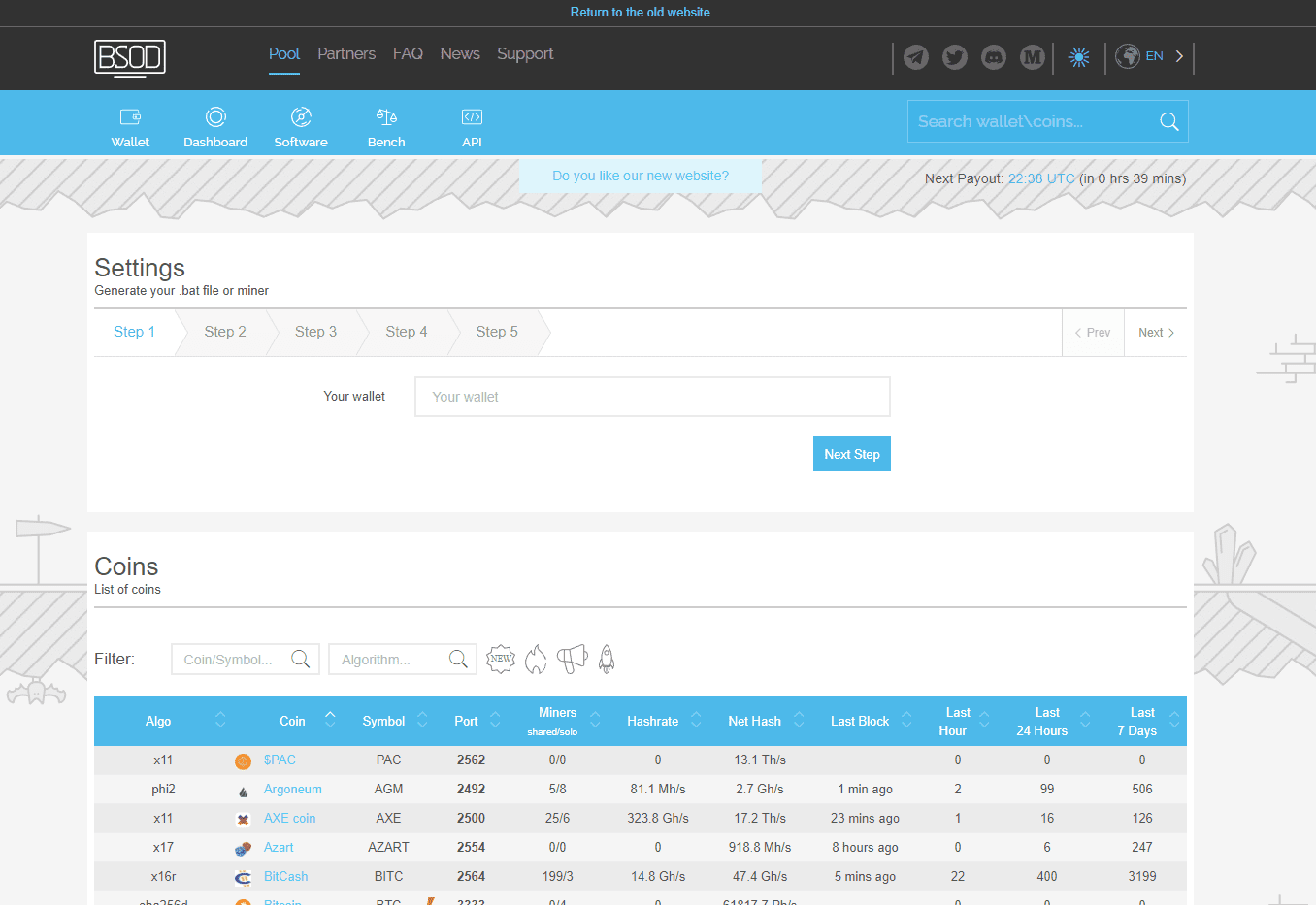Open the News menu item

[460, 54]
